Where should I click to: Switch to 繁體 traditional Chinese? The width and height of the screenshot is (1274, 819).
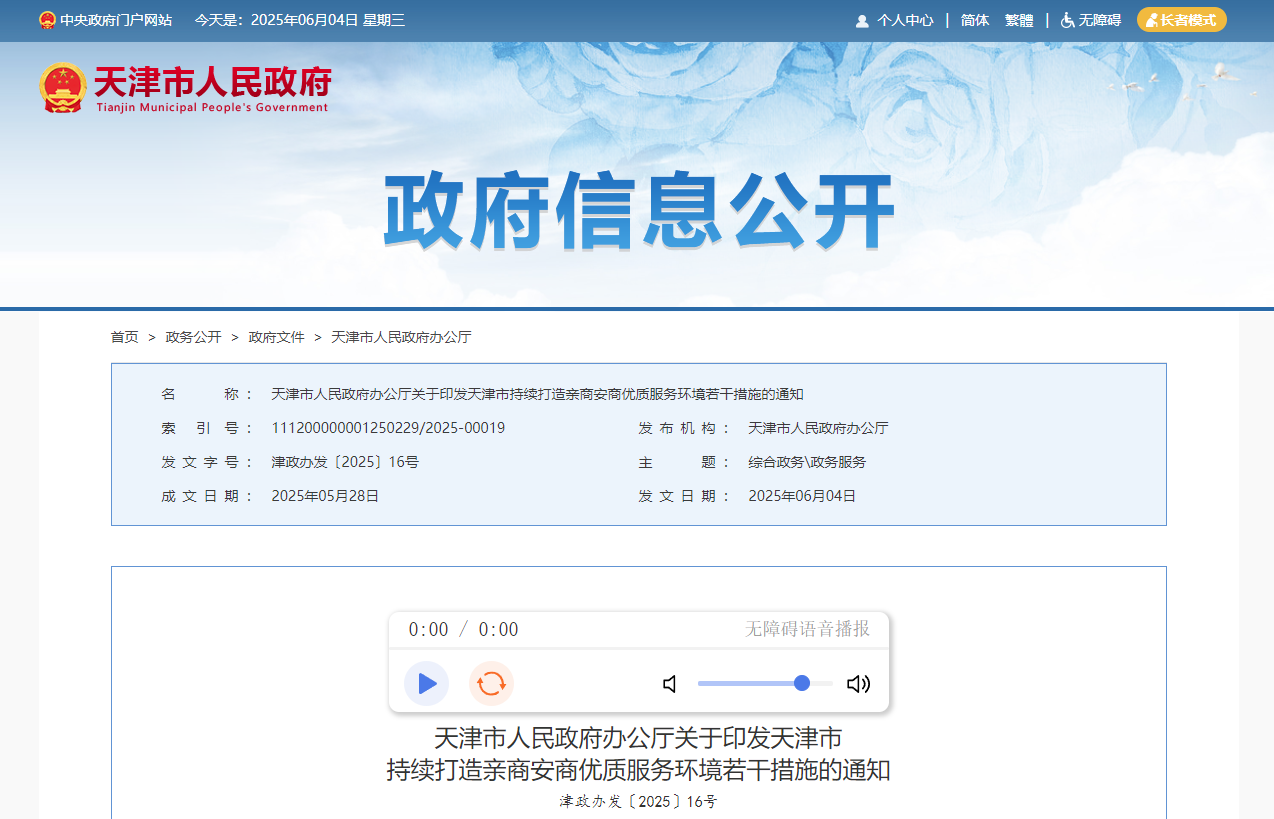(1019, 20)
